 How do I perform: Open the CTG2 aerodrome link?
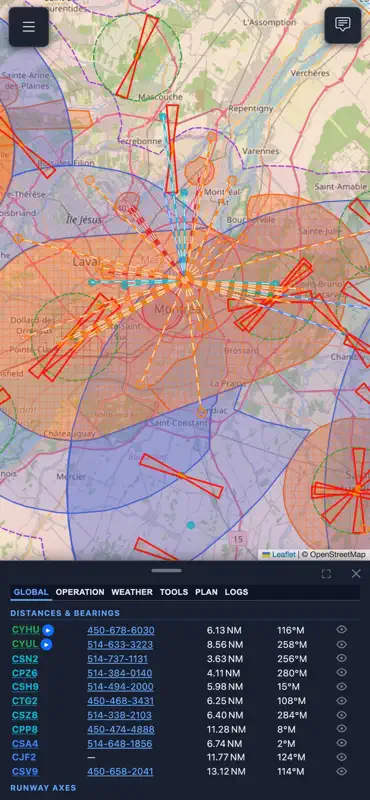tap(25, 701)
